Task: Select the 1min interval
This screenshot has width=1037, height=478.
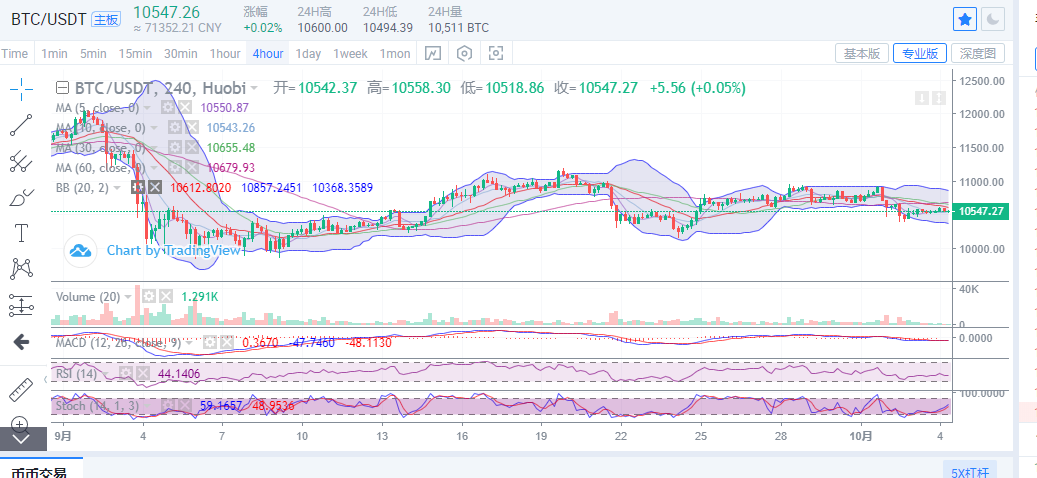Action: tap(54, 54)
